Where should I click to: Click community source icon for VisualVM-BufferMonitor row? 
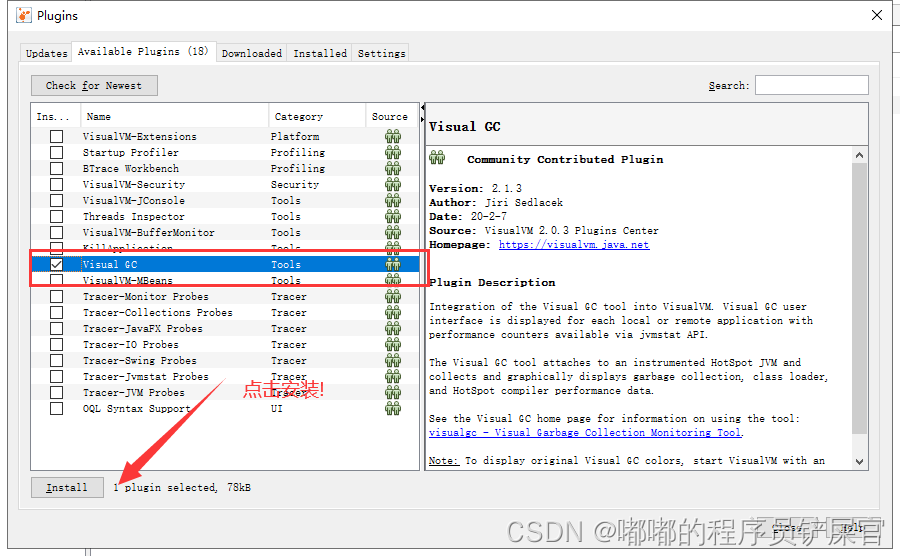[393, 233]
